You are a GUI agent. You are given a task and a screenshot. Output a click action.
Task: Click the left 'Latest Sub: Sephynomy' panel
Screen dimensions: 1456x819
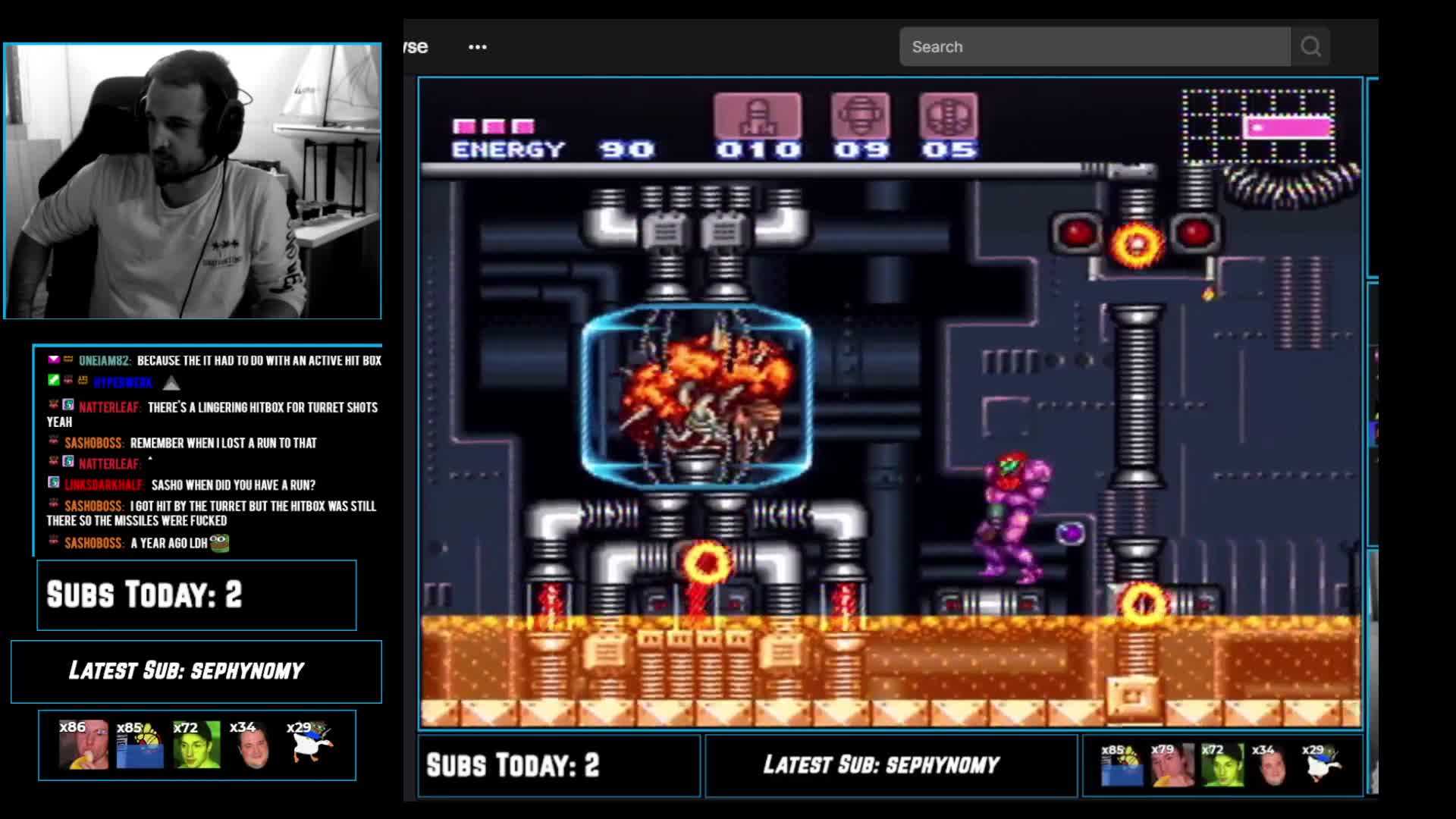(196, 672)
